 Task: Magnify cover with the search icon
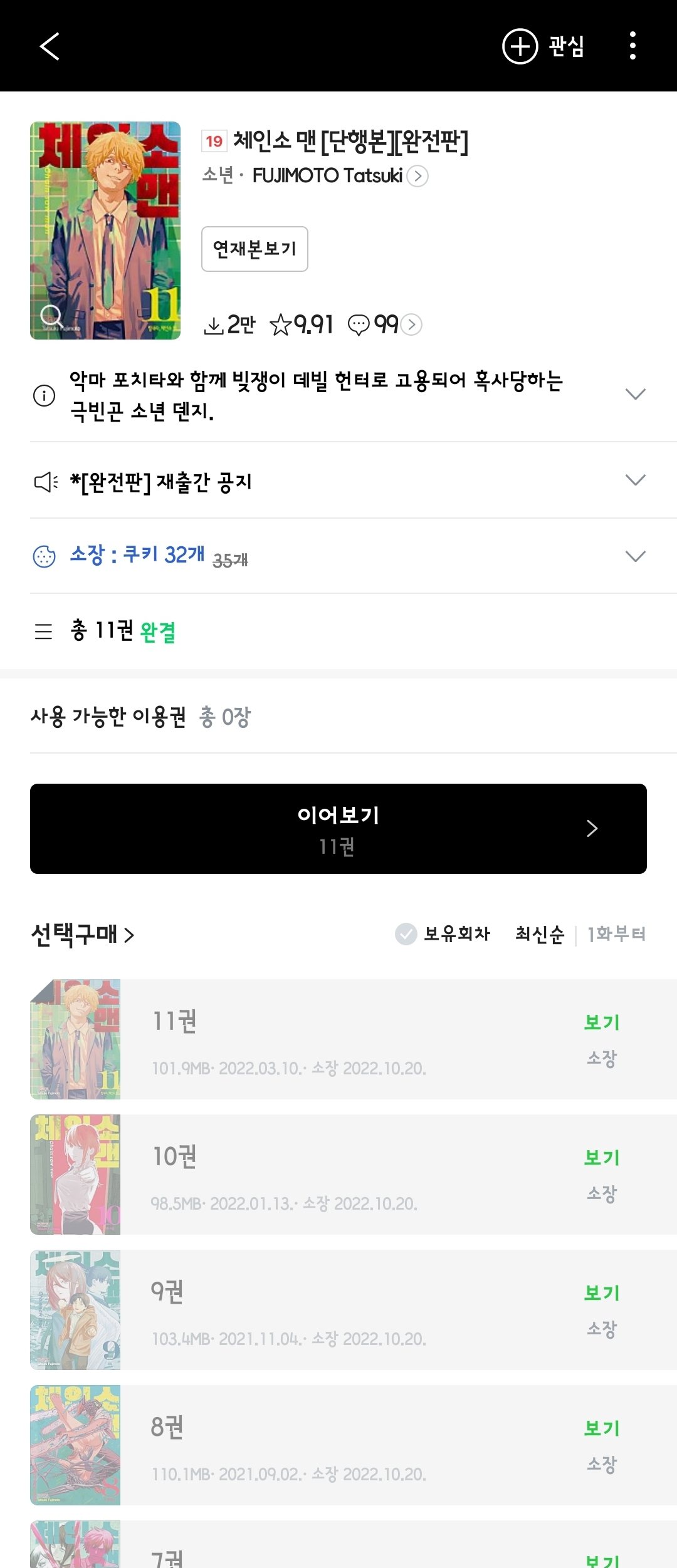(51, 315)
